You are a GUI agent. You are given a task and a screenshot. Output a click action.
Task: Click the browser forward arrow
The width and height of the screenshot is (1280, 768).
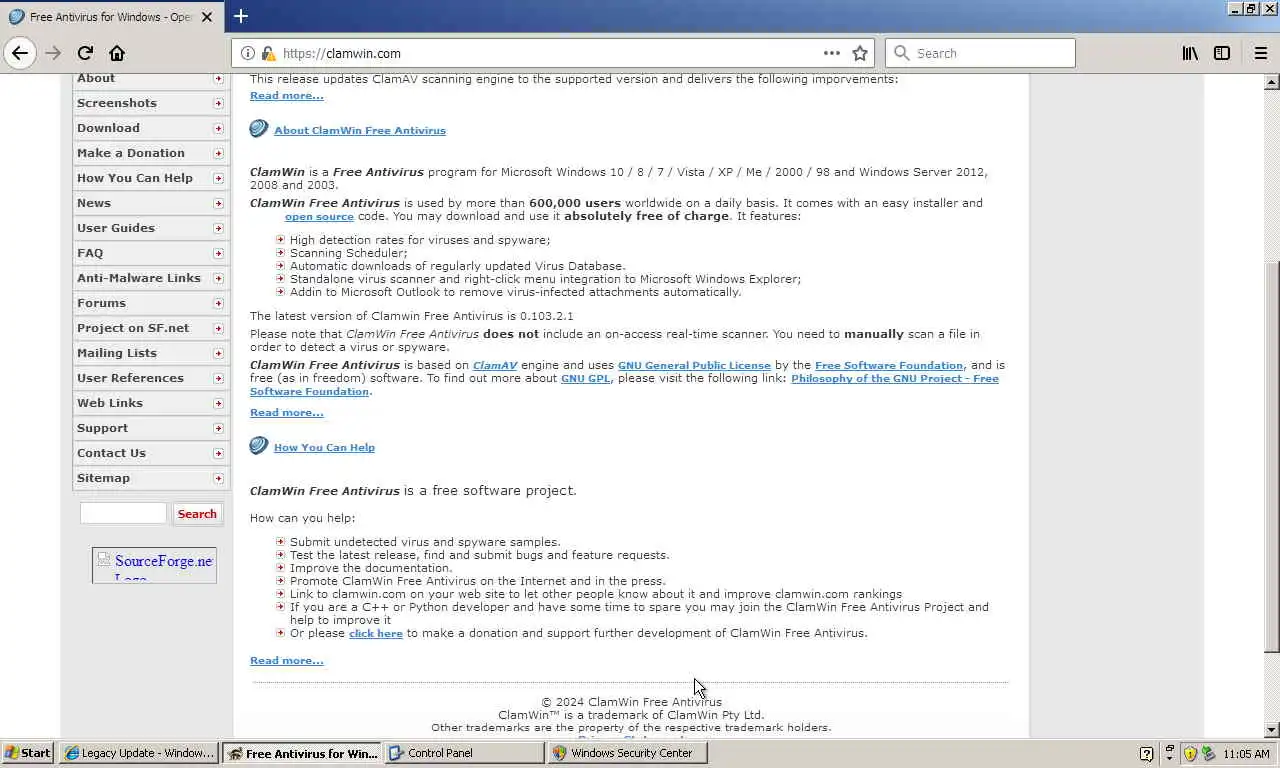tap(53, 53)
